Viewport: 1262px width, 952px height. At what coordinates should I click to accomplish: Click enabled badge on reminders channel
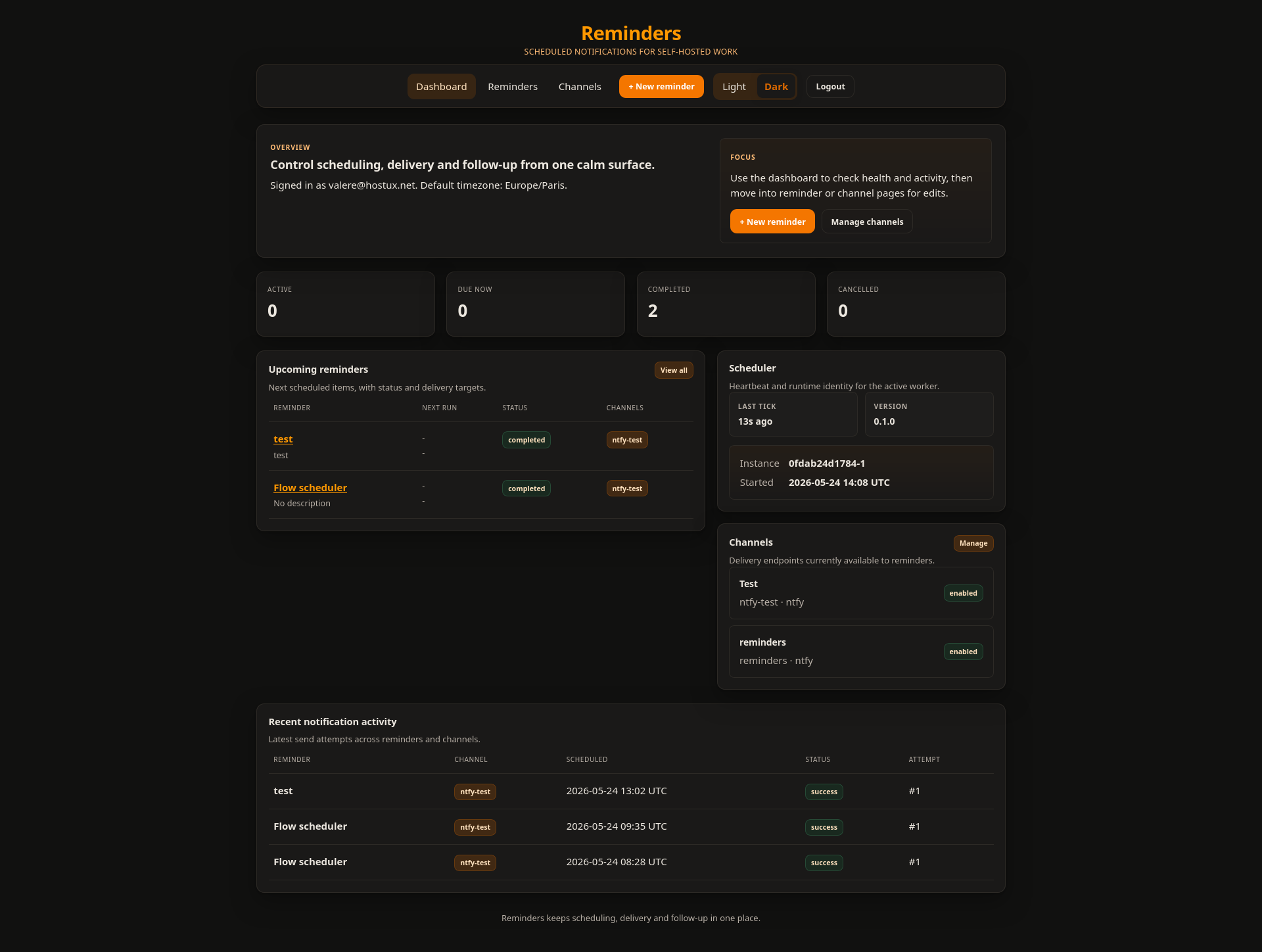pyautogui.click(x=963, y=652)
